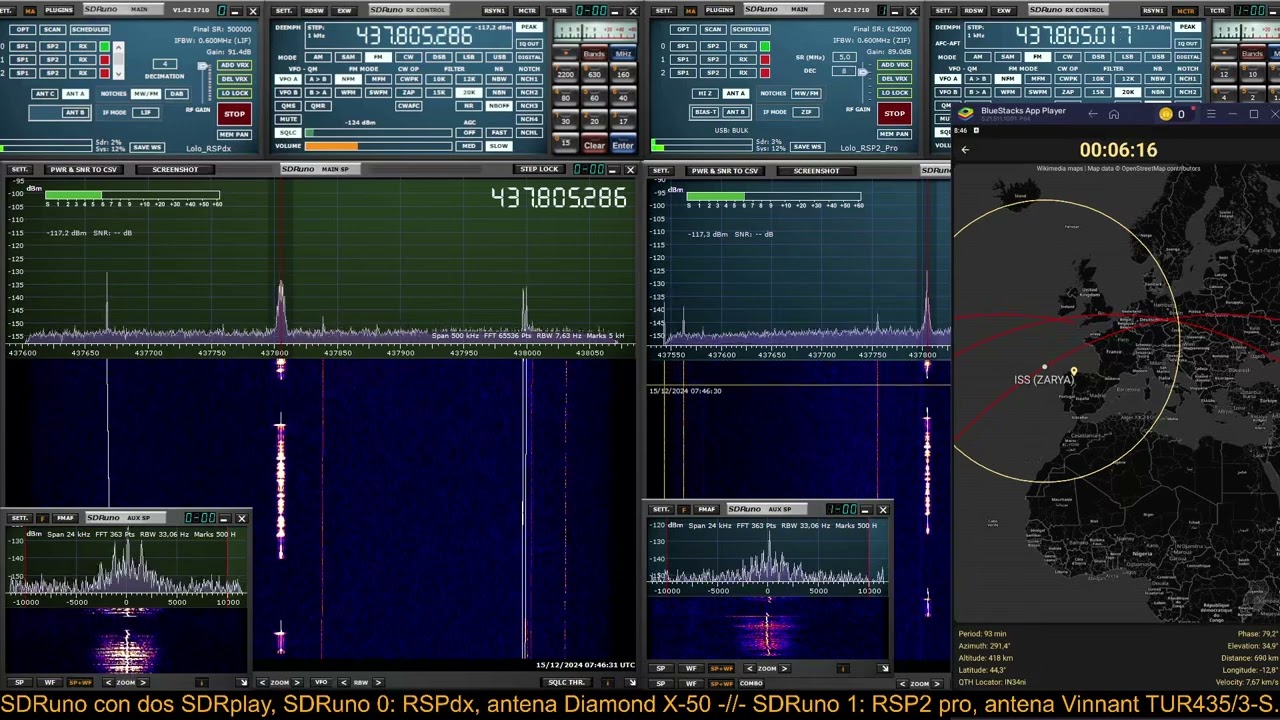Click 2200 band key on left keypad
This screenshot has width=1280, height=720.
point(565,75)
